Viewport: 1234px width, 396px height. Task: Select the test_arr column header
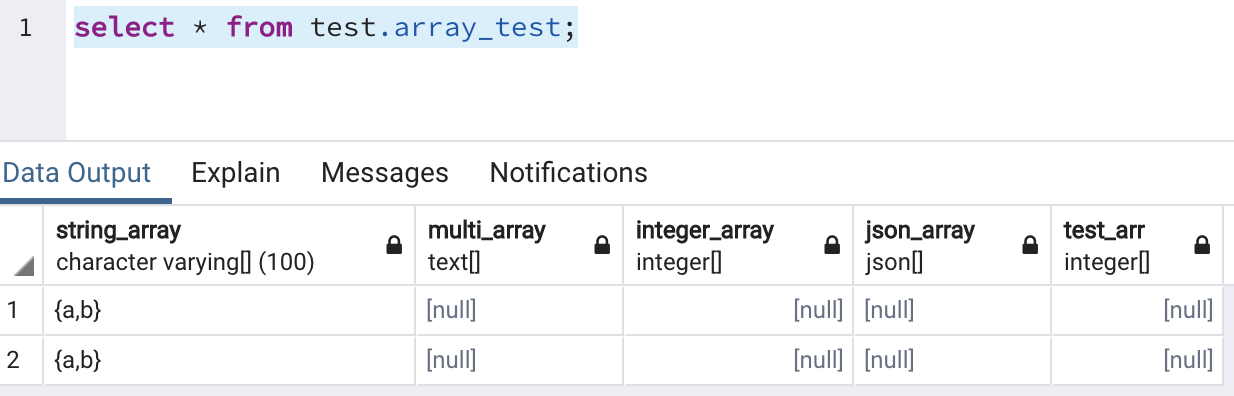pyautogui.click(x=1137, y=245)
